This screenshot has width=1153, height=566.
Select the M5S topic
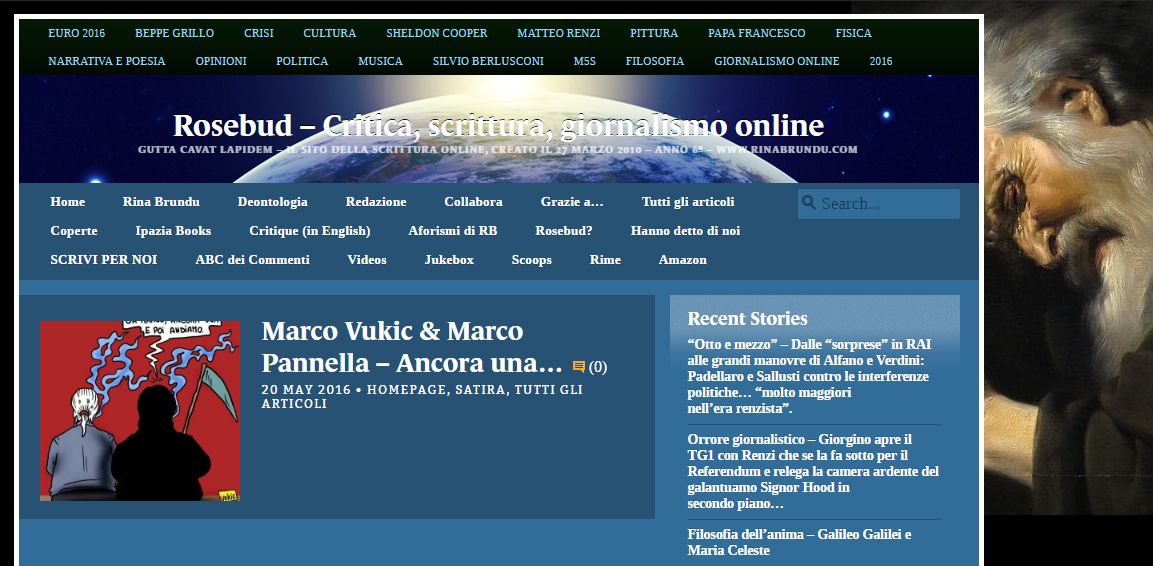pyautogui.click(x=585, y=61)
